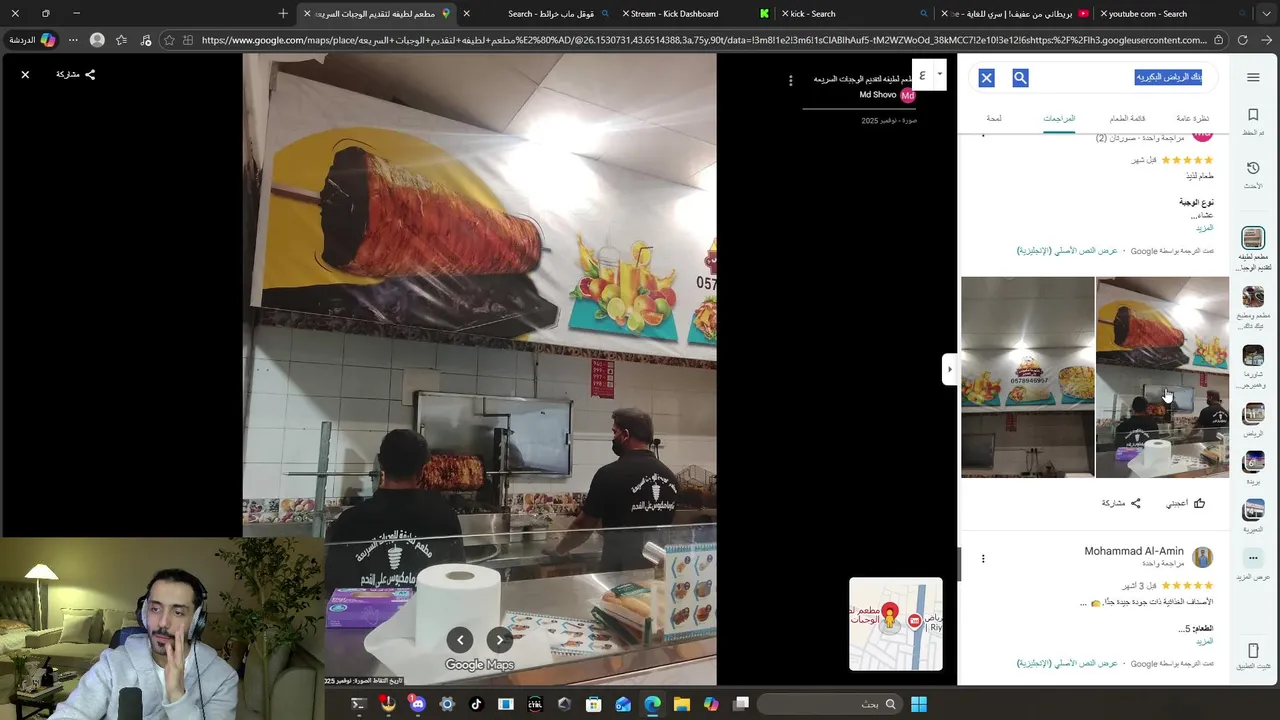This screenshot has height=720, width=1280.
Task: Open TikTok from taskbar
Action: [x=476, y=704]
